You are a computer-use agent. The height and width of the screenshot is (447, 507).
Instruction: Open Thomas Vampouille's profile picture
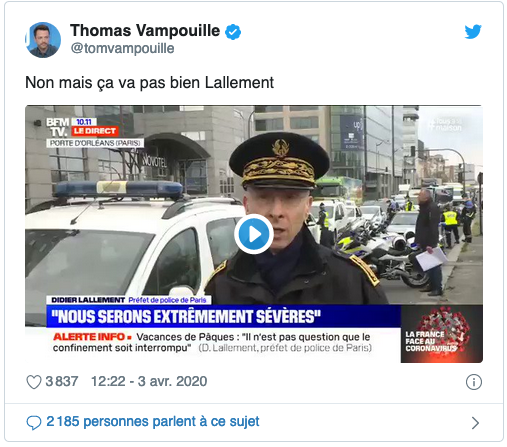(x=43, y=40)
